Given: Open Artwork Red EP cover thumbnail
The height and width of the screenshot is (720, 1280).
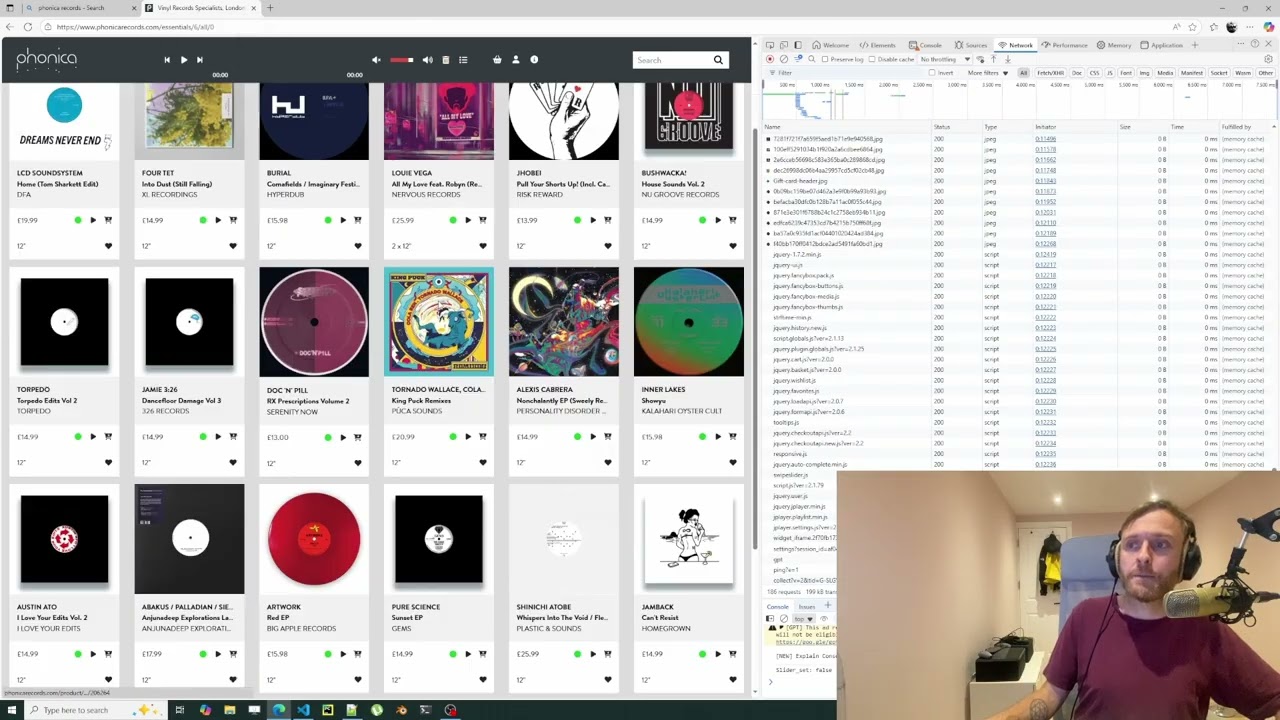Looking at the screenshot, I should 314,539.
